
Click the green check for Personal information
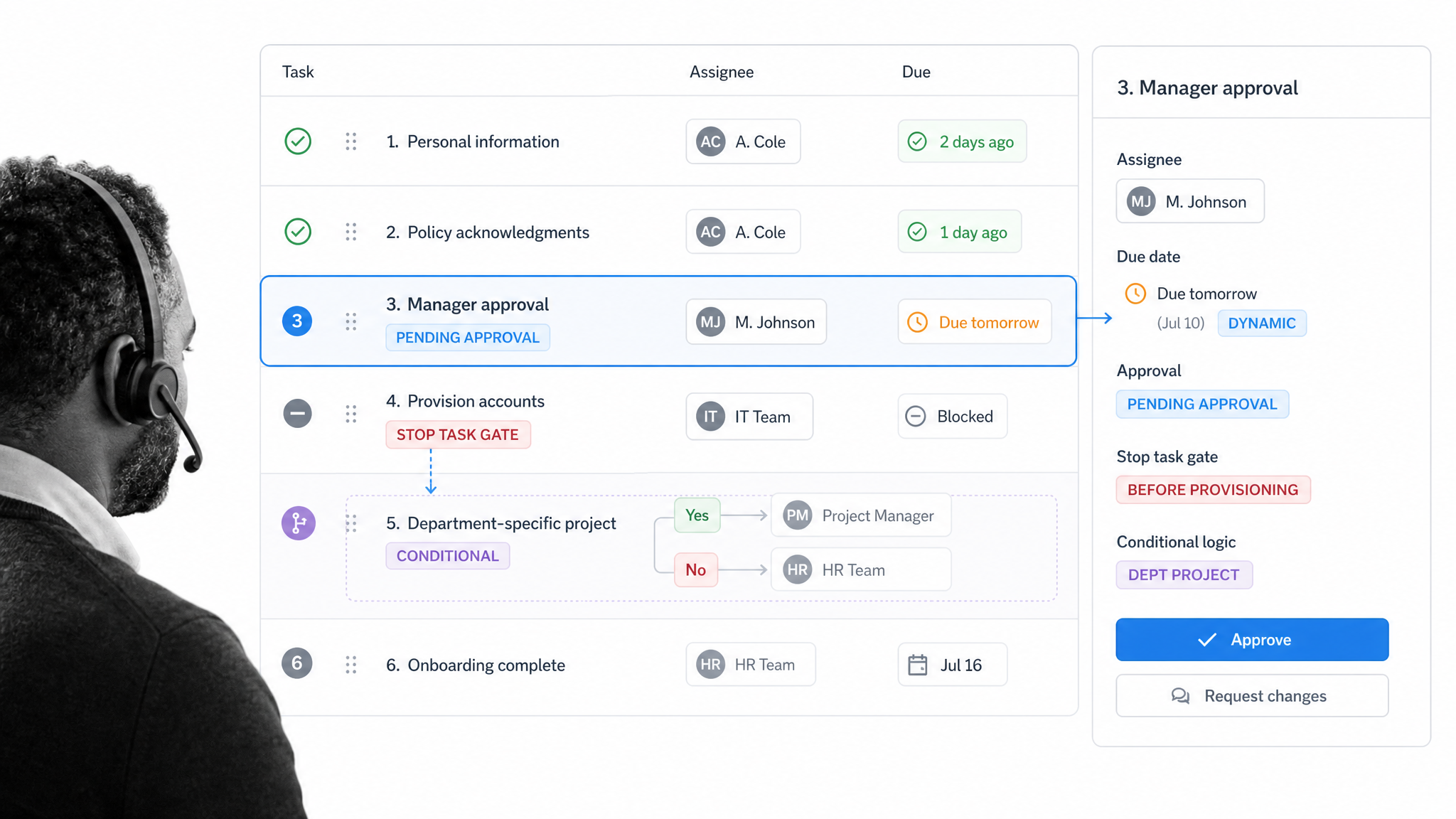298,141
